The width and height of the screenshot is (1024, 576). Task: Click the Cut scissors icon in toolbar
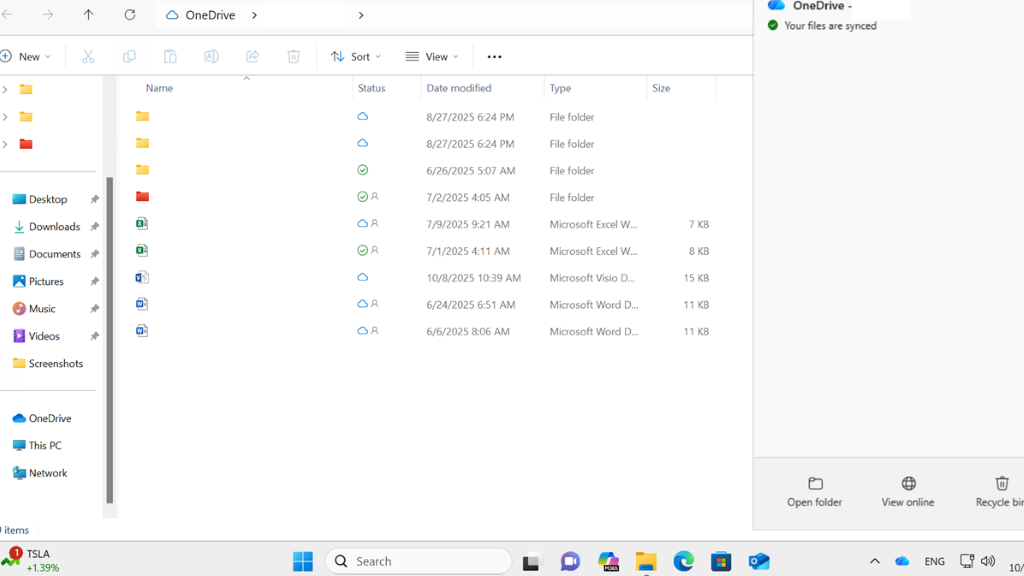click(x=88, y=57)
